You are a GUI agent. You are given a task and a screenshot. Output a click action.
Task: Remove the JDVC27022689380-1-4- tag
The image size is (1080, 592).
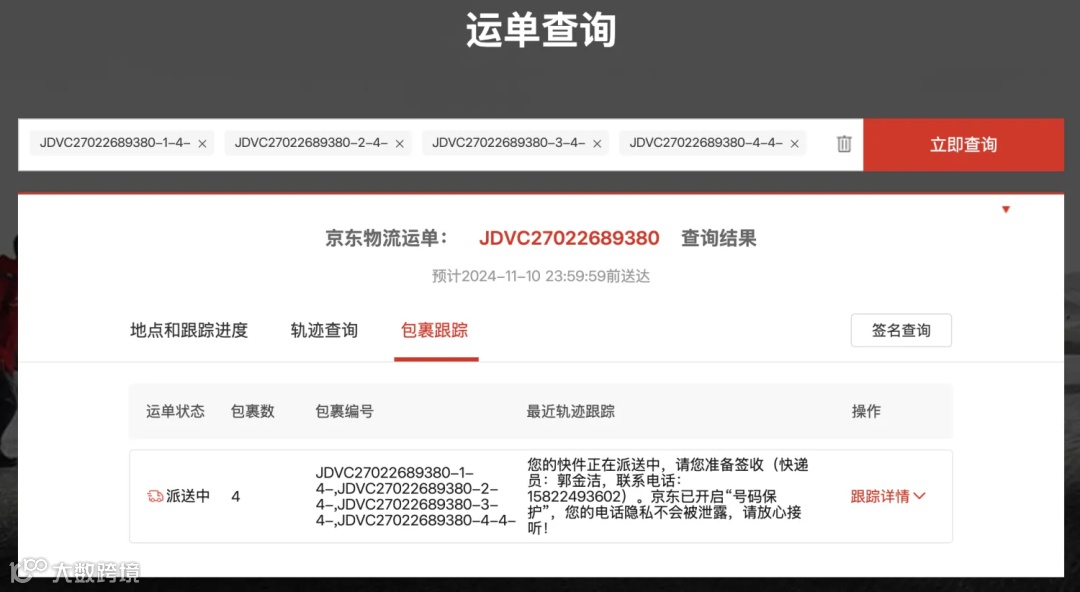202,144
